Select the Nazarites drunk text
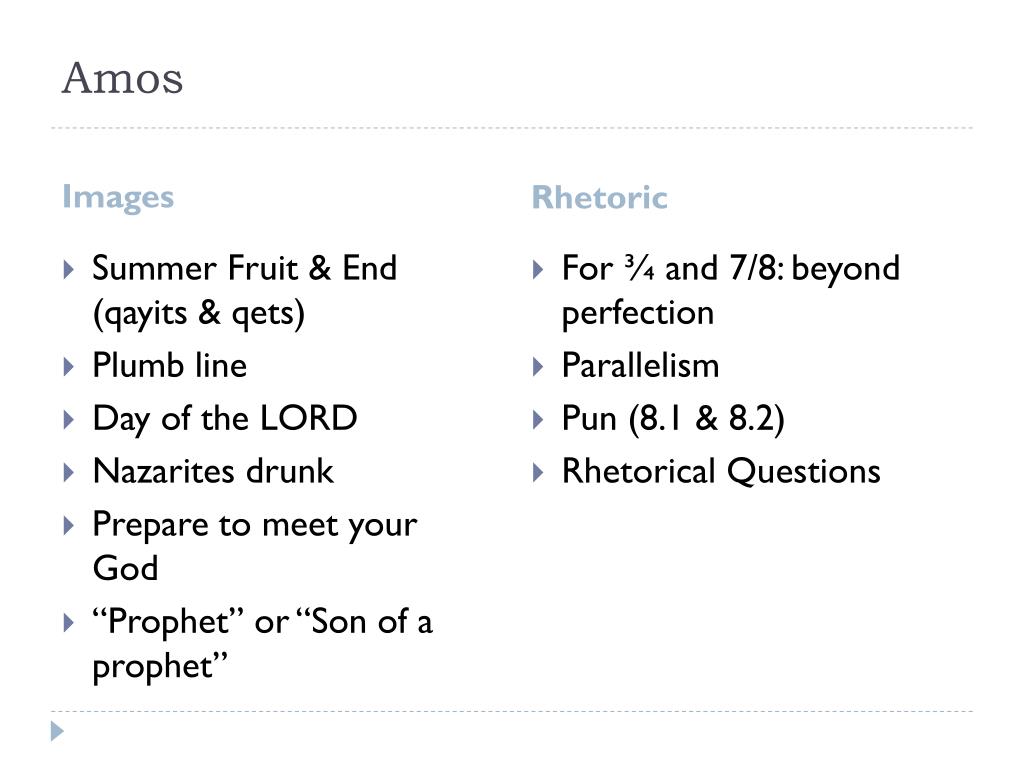The width and height of the screenshot is (1024, 768). click(x=214, y=471)
